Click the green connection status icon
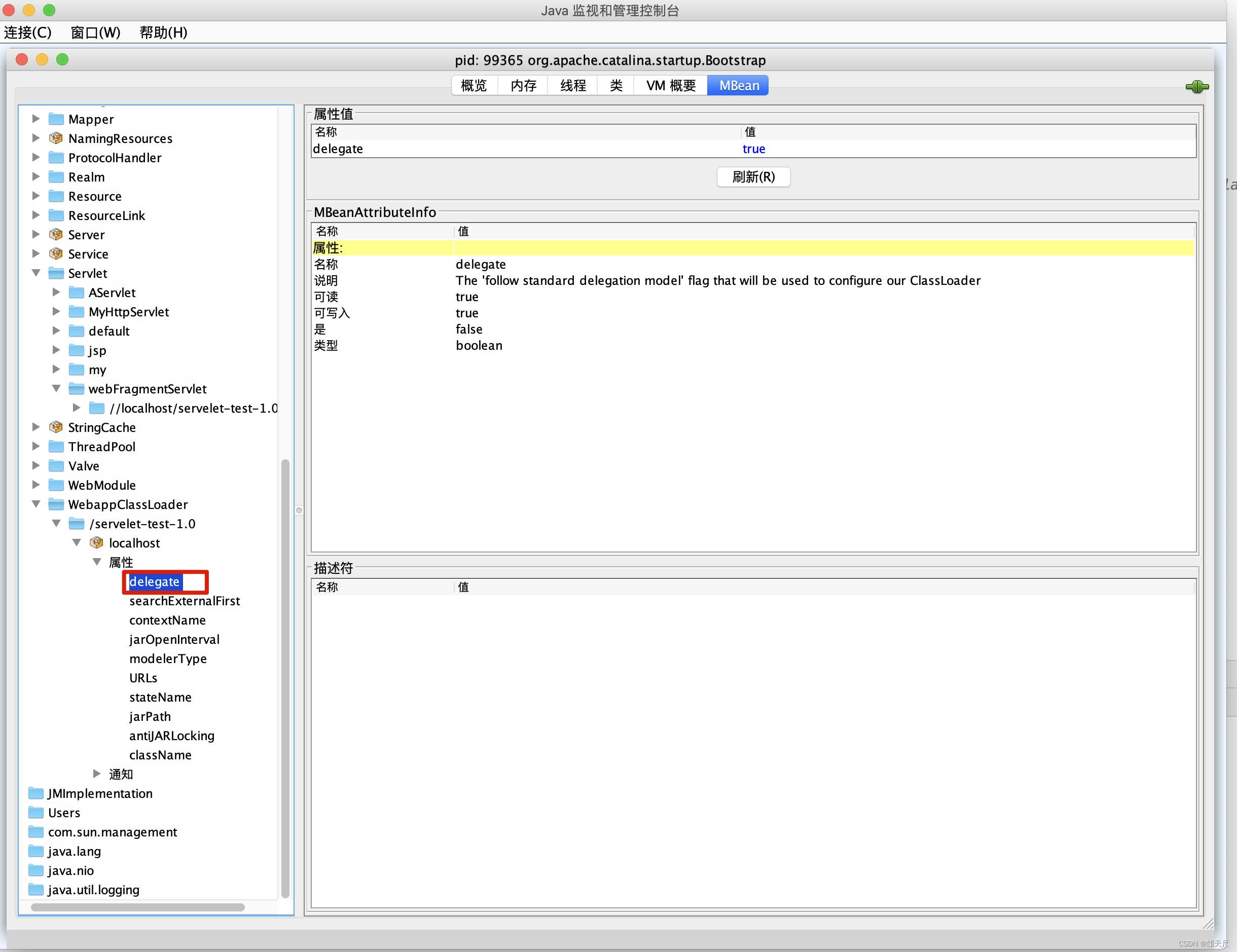The height and width of the screenshot is (952, 1237). [x=1196, y=87]
